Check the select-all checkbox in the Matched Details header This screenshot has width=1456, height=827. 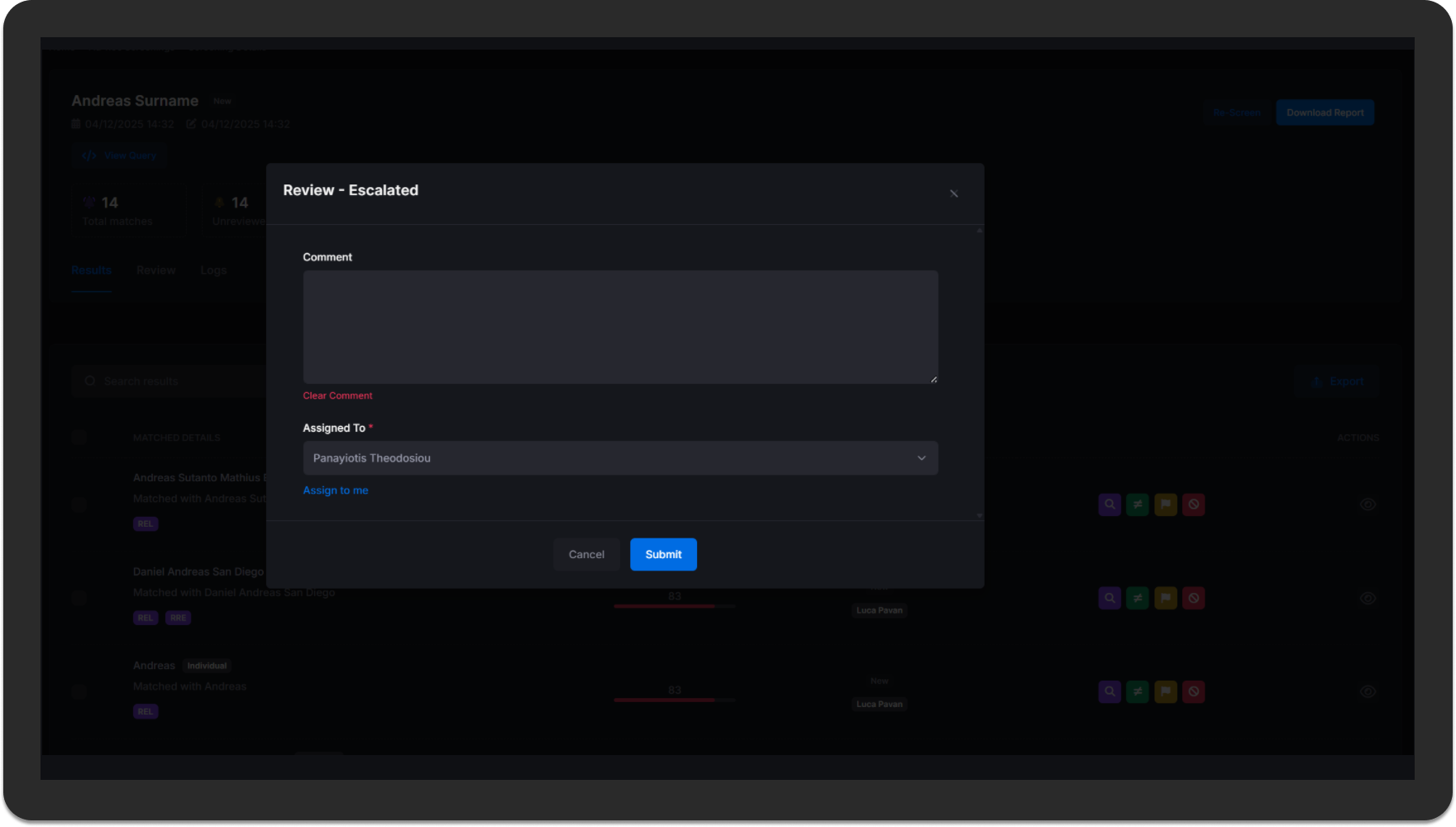pyautogui.click(x=79, y=437)
